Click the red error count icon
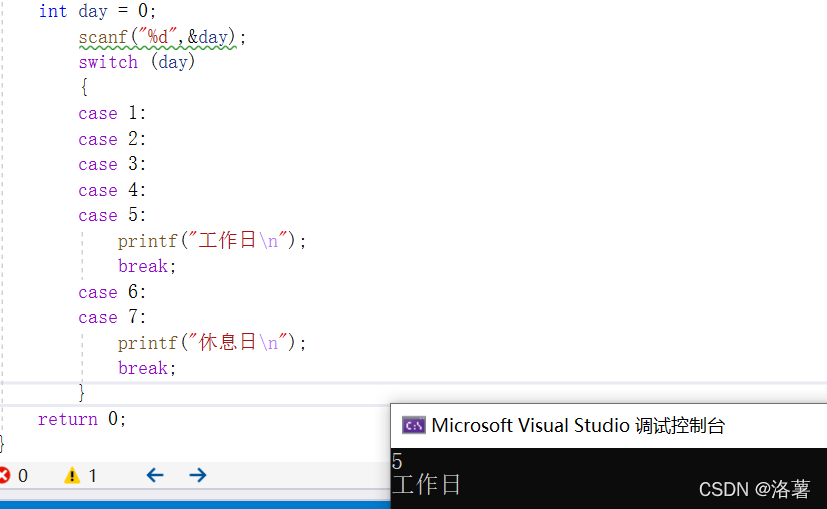The image size is (827, 509). (4, 475)
